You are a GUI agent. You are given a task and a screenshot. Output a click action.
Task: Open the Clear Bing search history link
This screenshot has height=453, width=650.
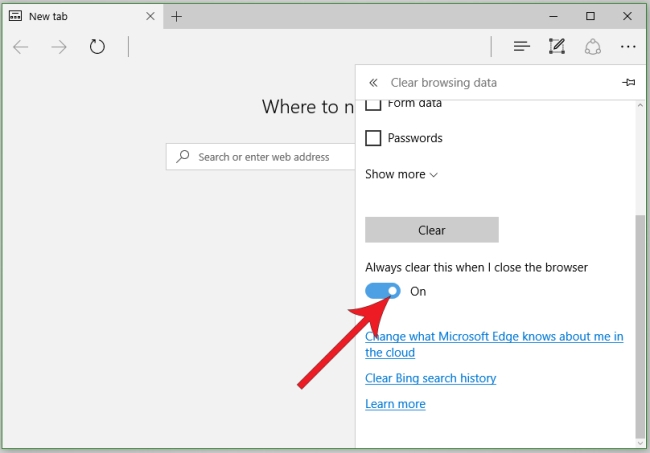point(430,378)
